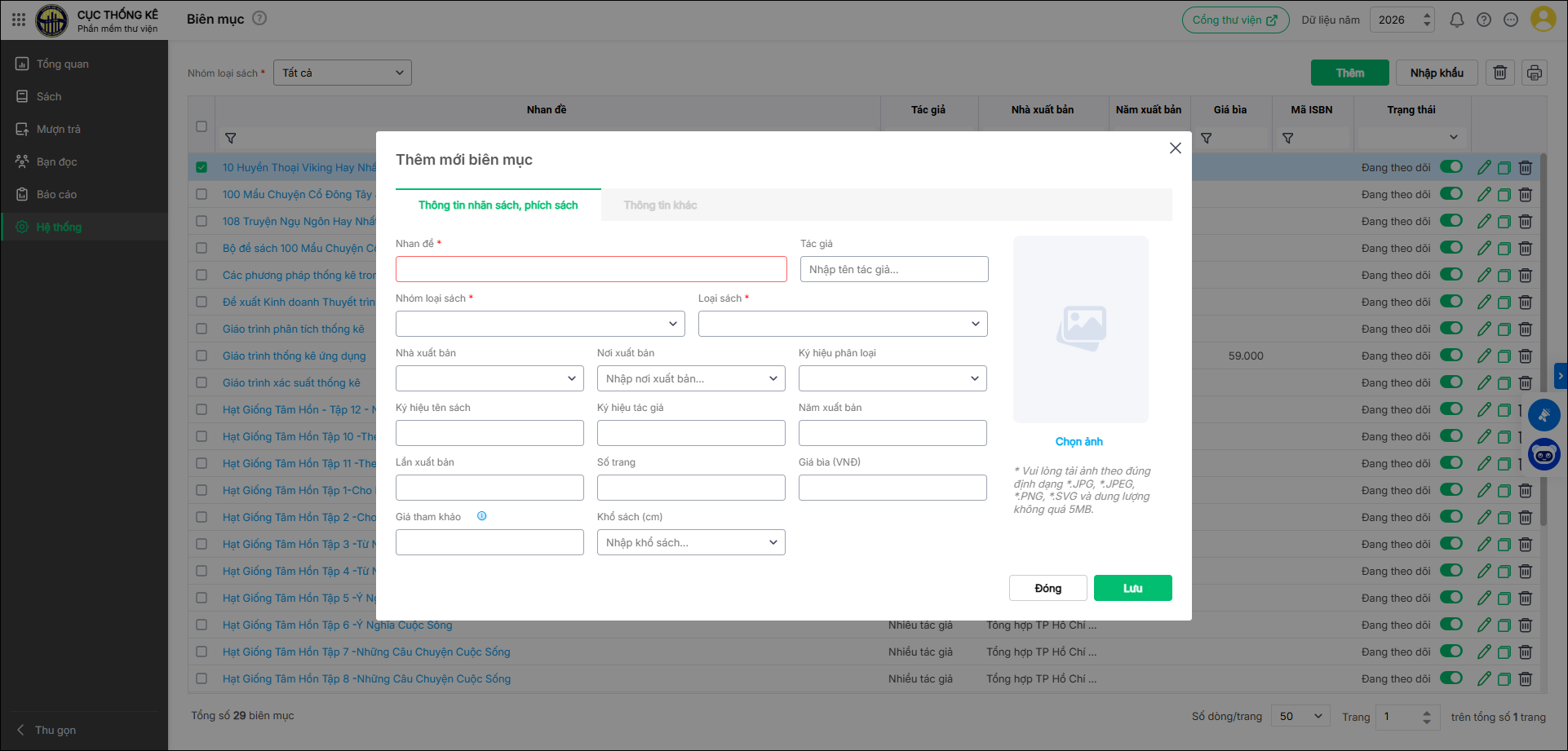Click the help icon beside Biên mục title
This screenshot has width=1568, height=751.
click(259, 18)
